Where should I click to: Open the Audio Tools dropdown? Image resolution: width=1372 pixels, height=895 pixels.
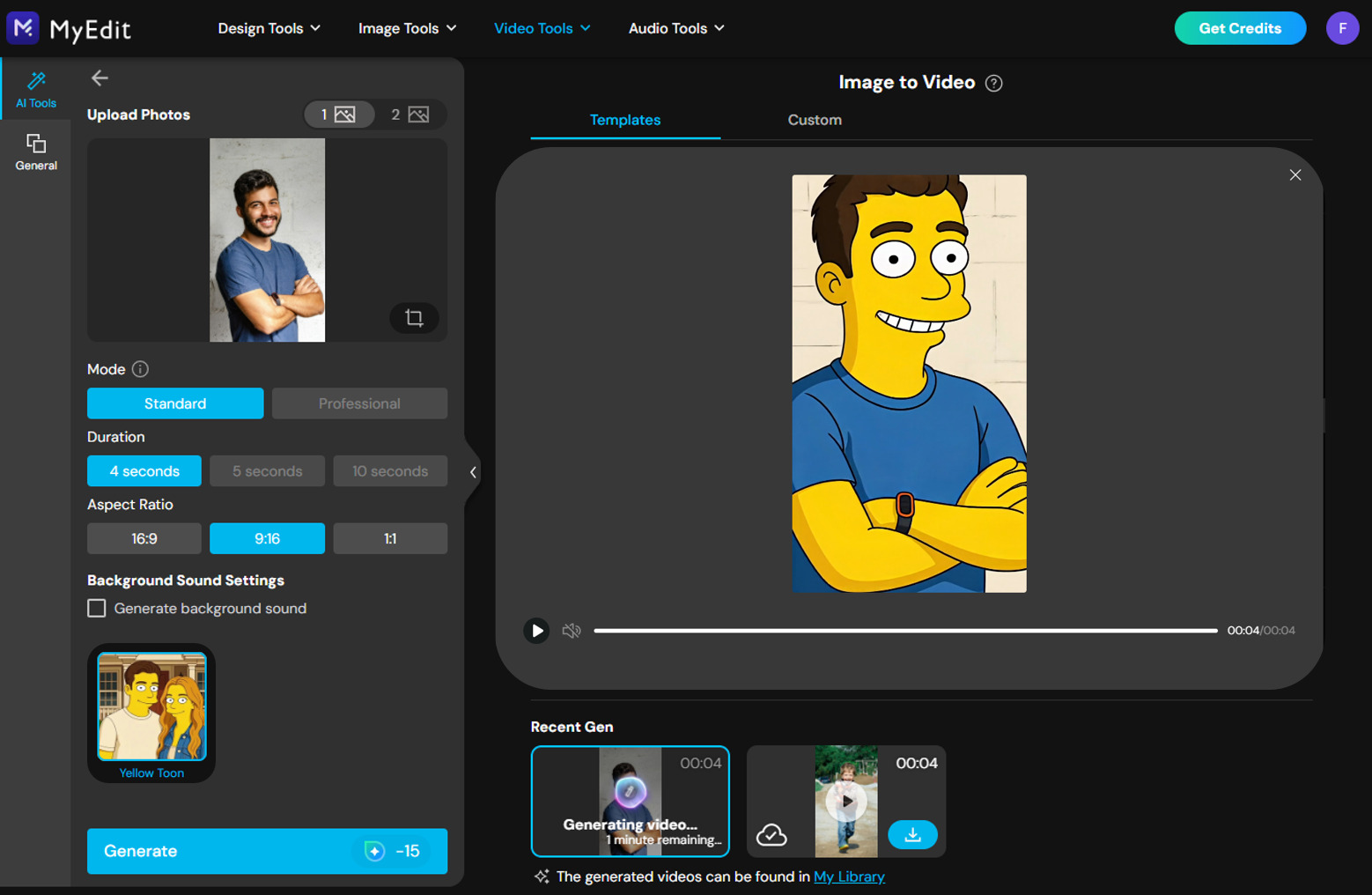675,27
